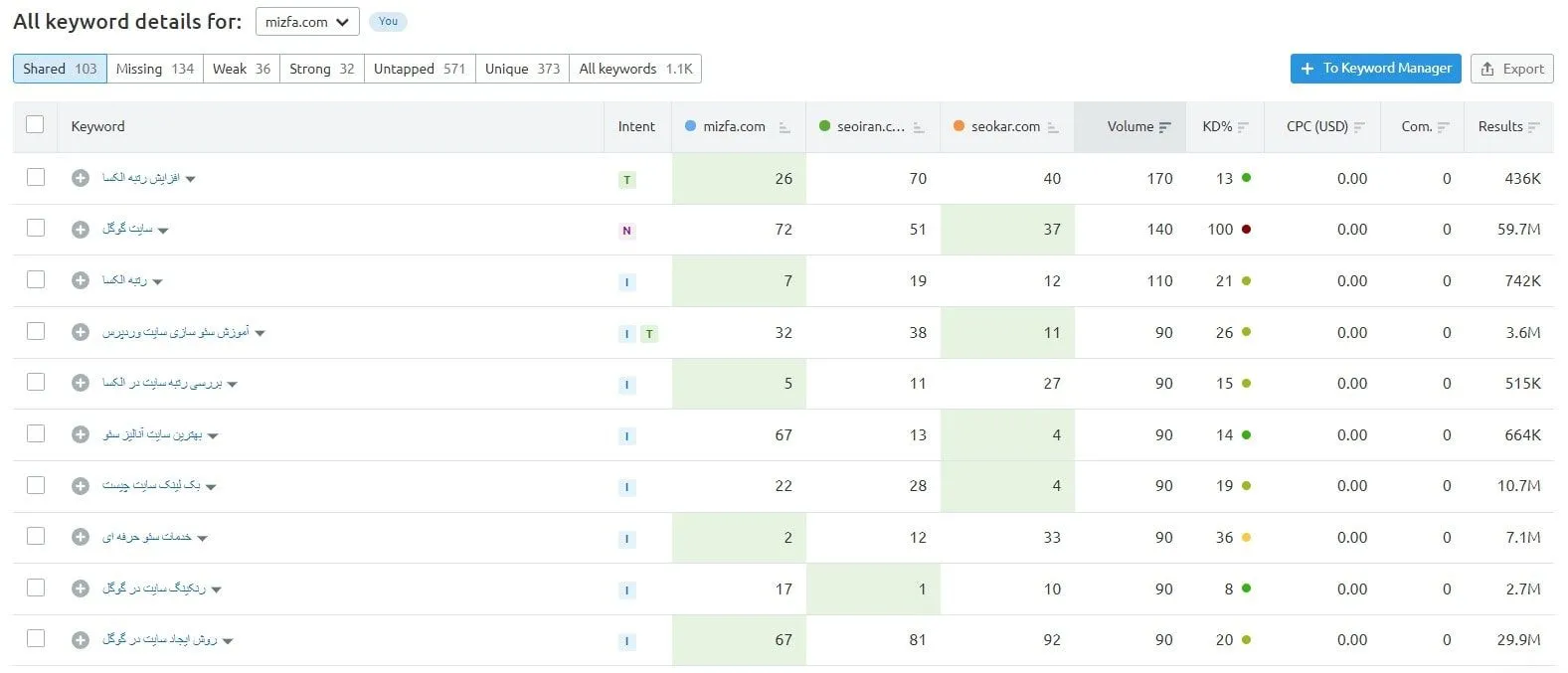The width and height of the screenshot is (1568, 673).
Task: Add keyword in the 3.6M results row
Action: (x=81, y=332)
